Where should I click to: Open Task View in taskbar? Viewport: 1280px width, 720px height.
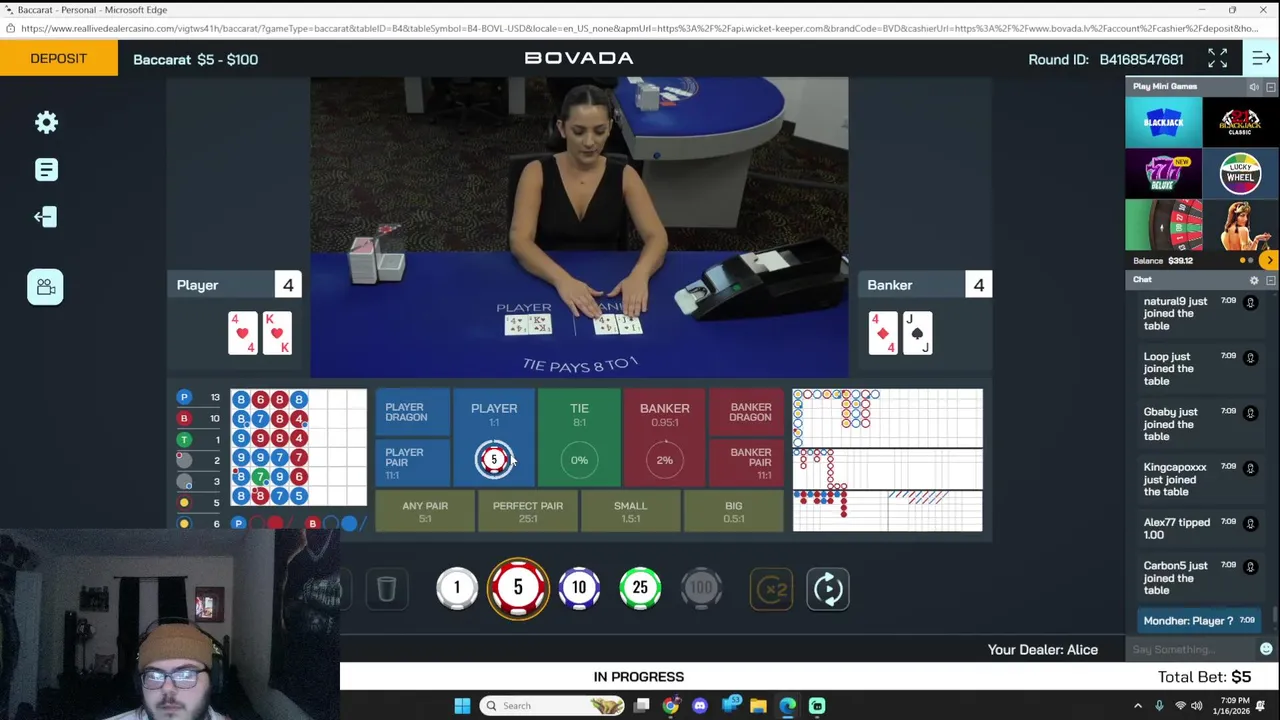coord(642,706)
